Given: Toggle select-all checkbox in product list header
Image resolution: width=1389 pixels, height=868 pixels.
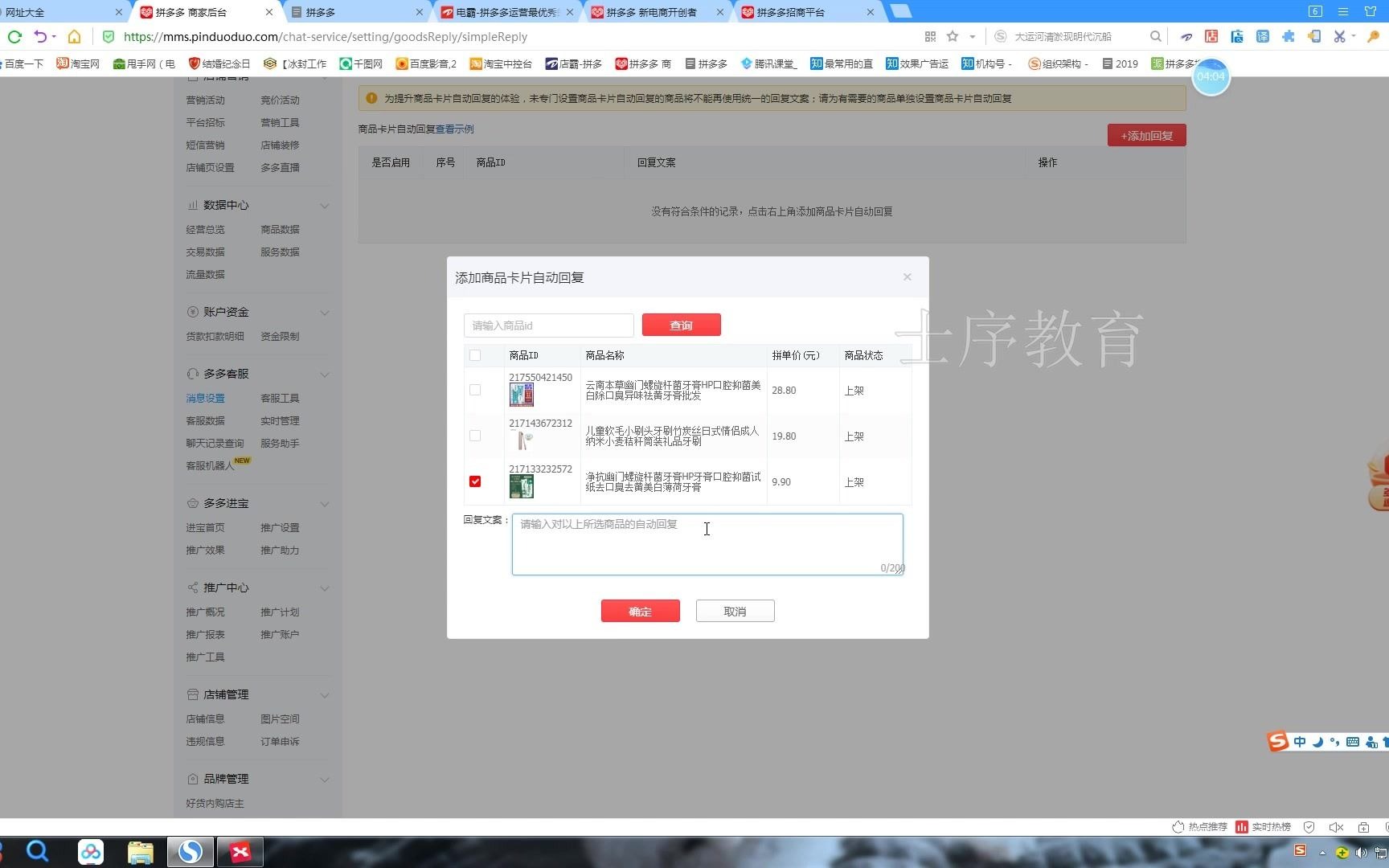Looking at the screenshot, I should (475, 354).
